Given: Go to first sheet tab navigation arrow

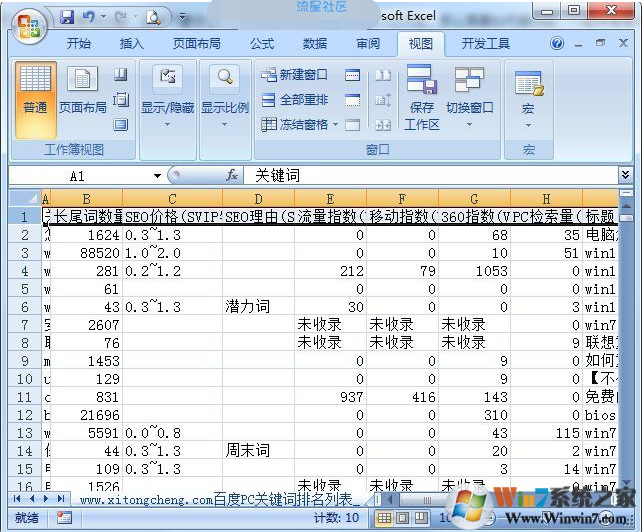Looking at the screenshot, I should [x=17, y=499].
